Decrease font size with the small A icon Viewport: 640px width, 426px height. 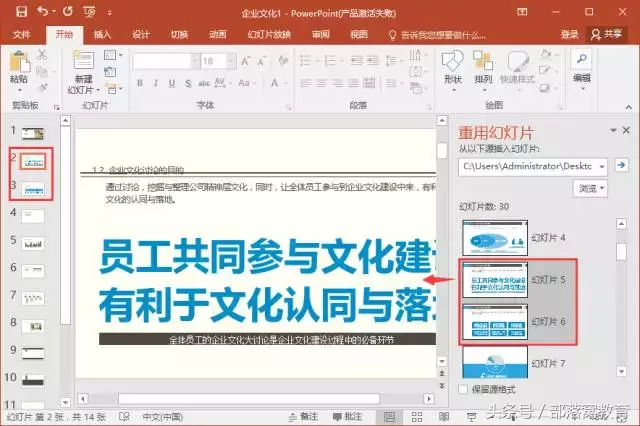click(x=262, y=61)
